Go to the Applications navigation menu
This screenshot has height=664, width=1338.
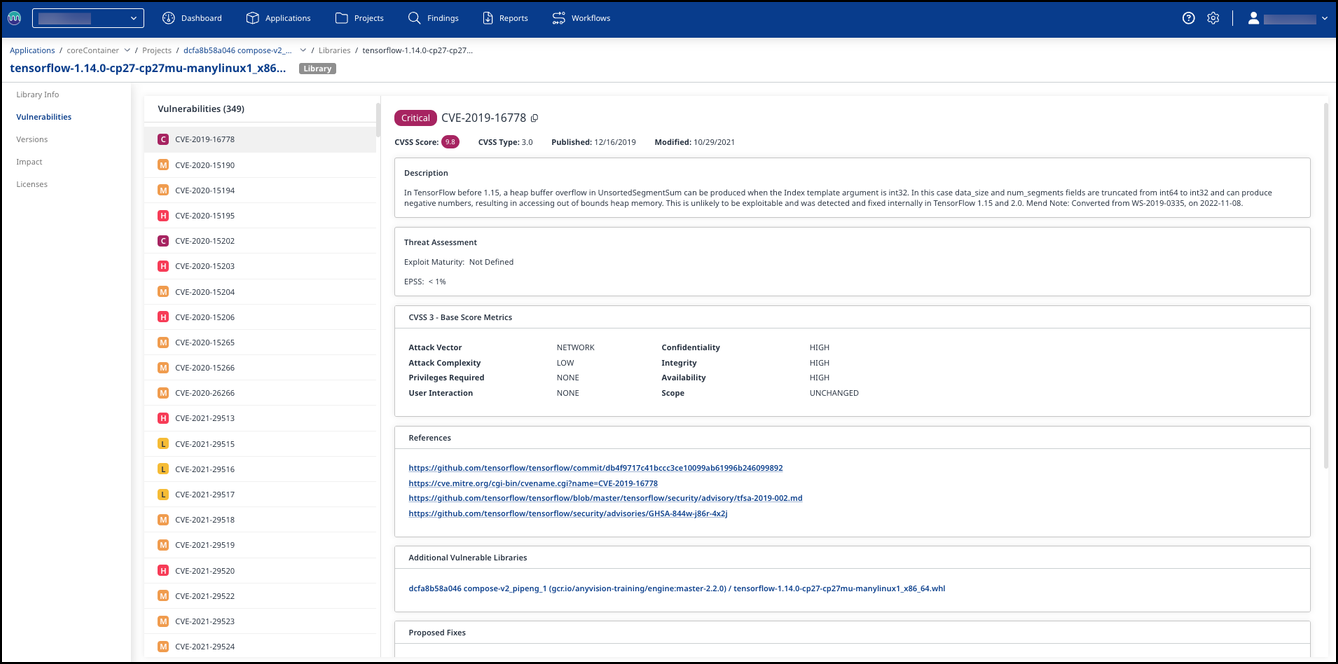coord(278,18)
